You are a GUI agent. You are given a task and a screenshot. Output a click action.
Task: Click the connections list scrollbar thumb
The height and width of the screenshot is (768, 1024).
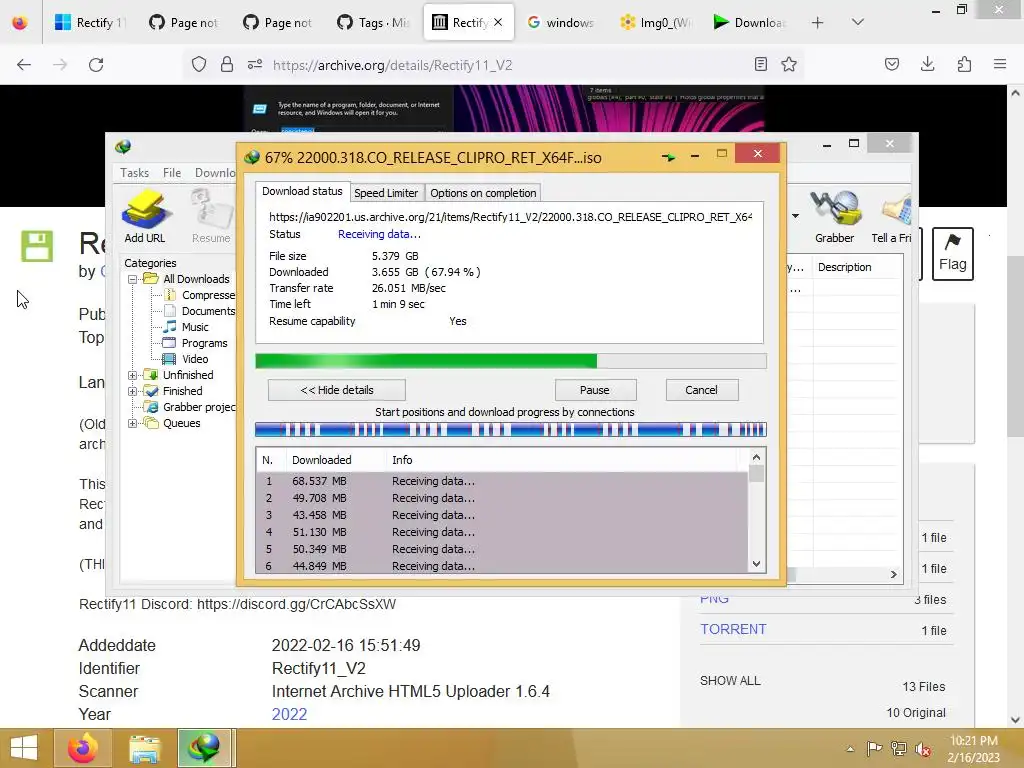756,473
